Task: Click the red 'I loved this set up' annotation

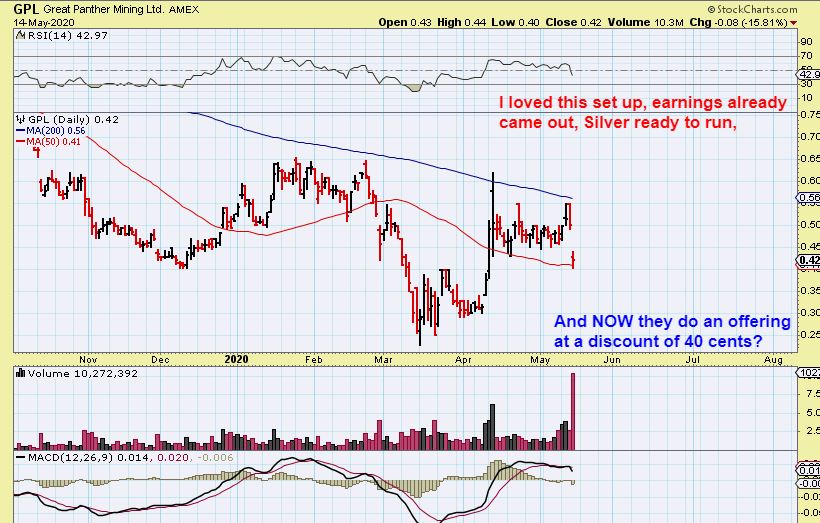Action: (643, 112)
